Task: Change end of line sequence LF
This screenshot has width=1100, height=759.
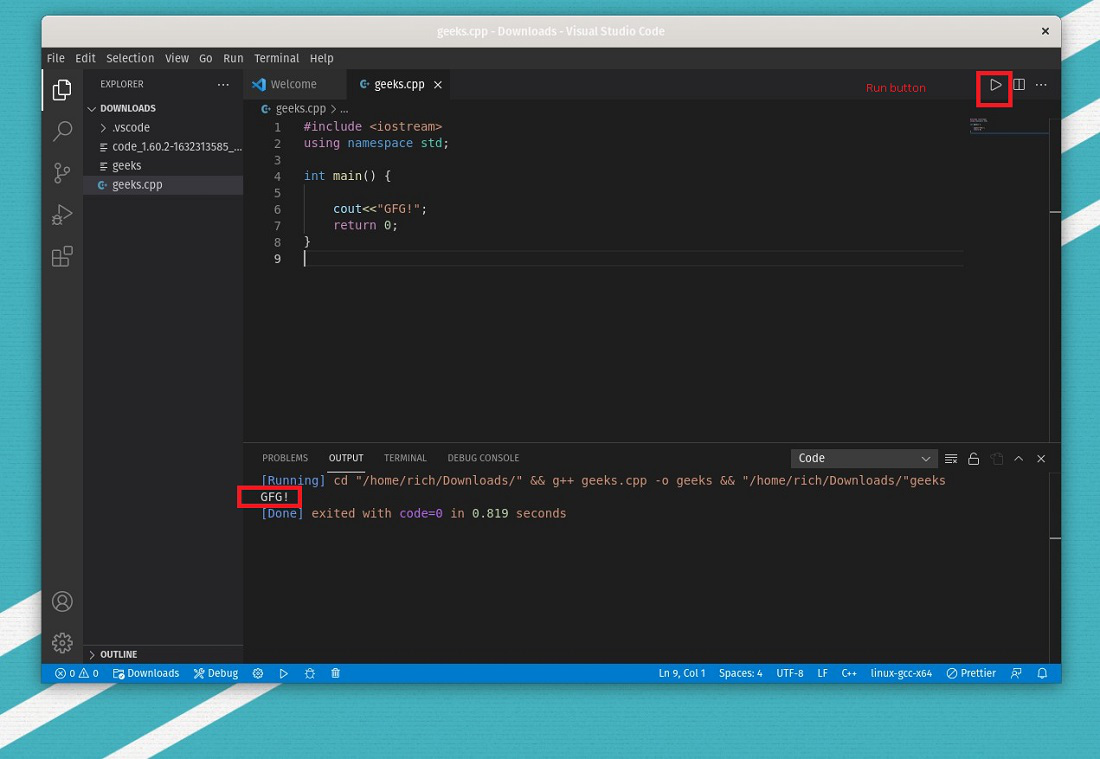Action: point(822,673)
